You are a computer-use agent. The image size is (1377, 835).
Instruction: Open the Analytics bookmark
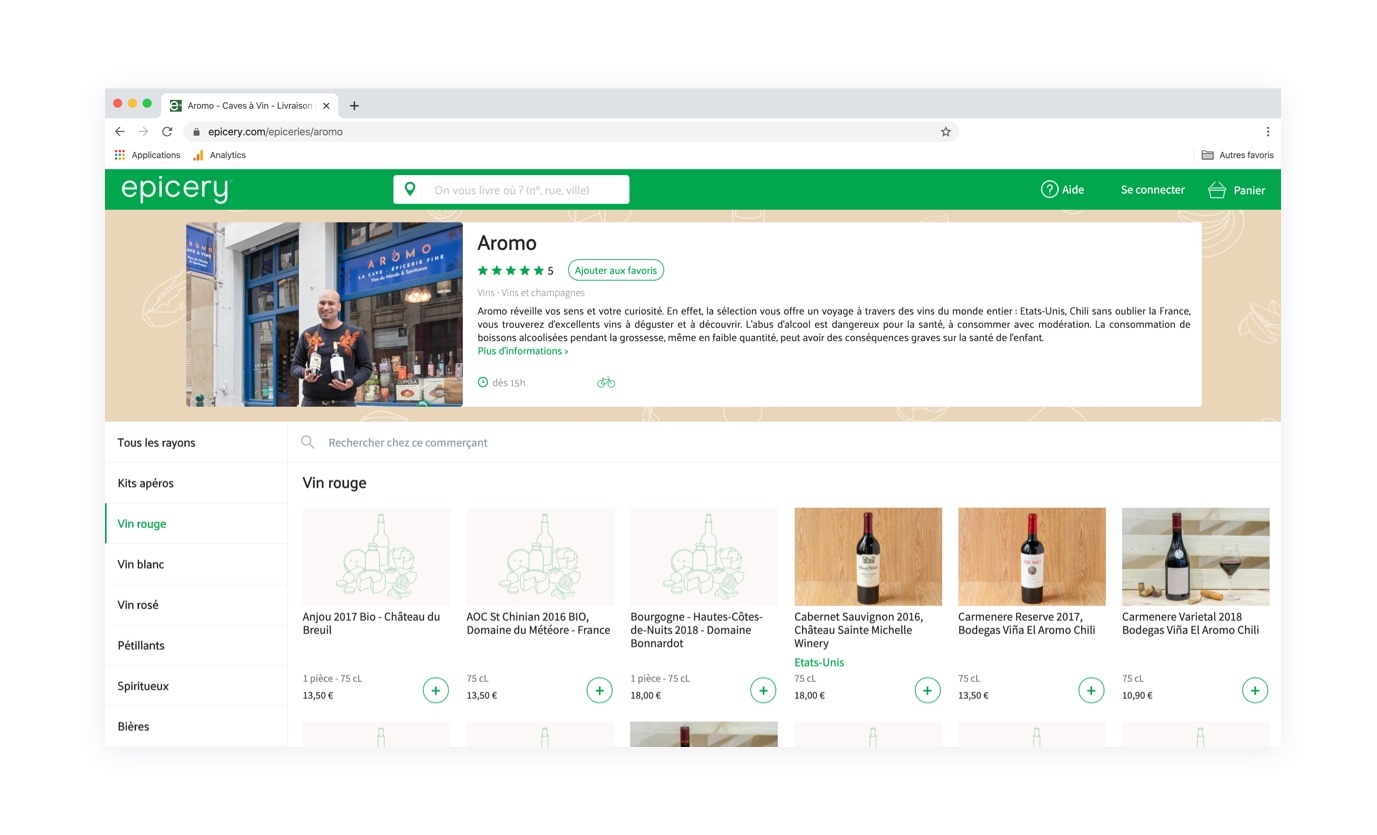tap(219, 155)
